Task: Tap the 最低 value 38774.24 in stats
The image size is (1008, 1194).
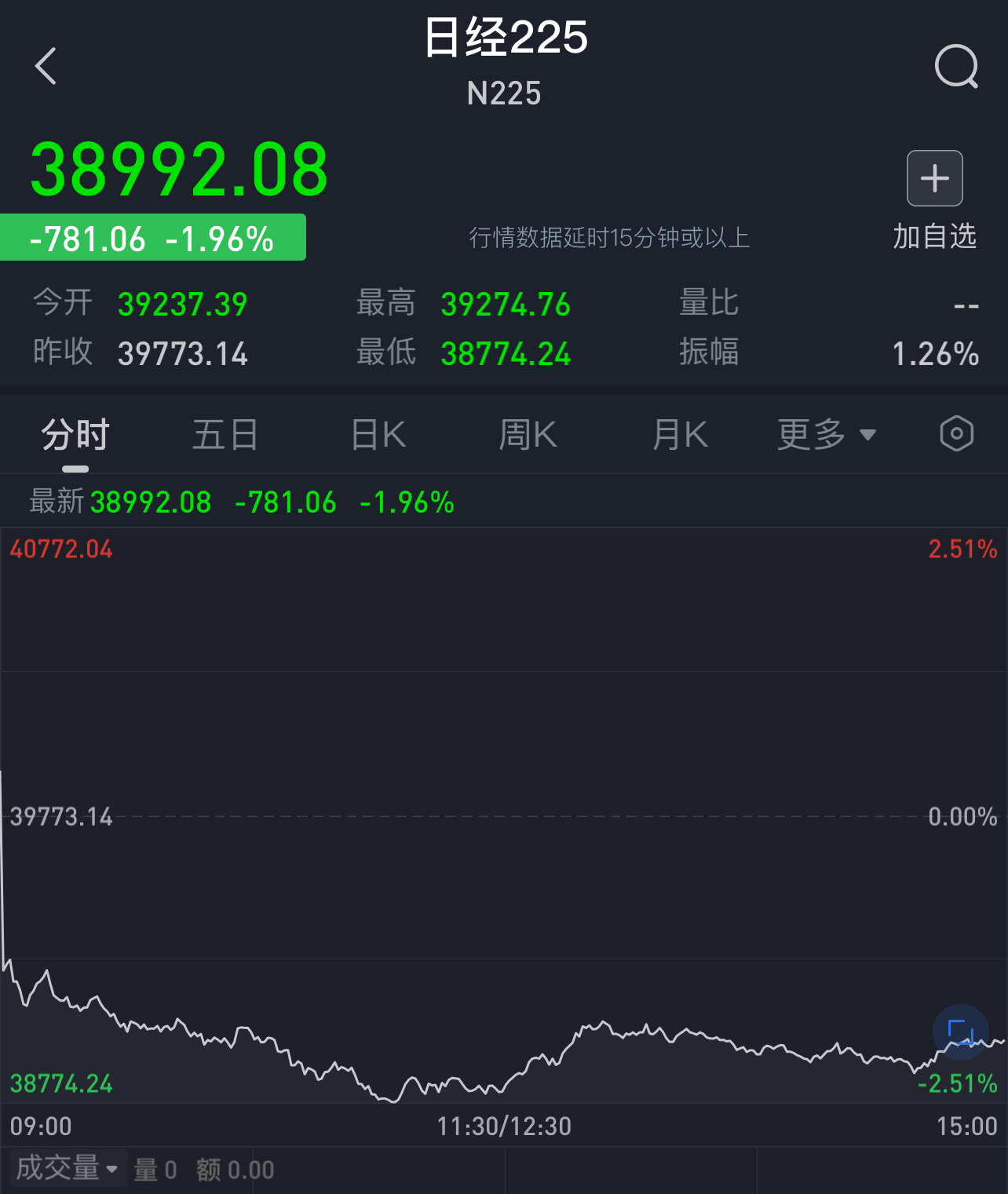Action: [x=506, y=353]
